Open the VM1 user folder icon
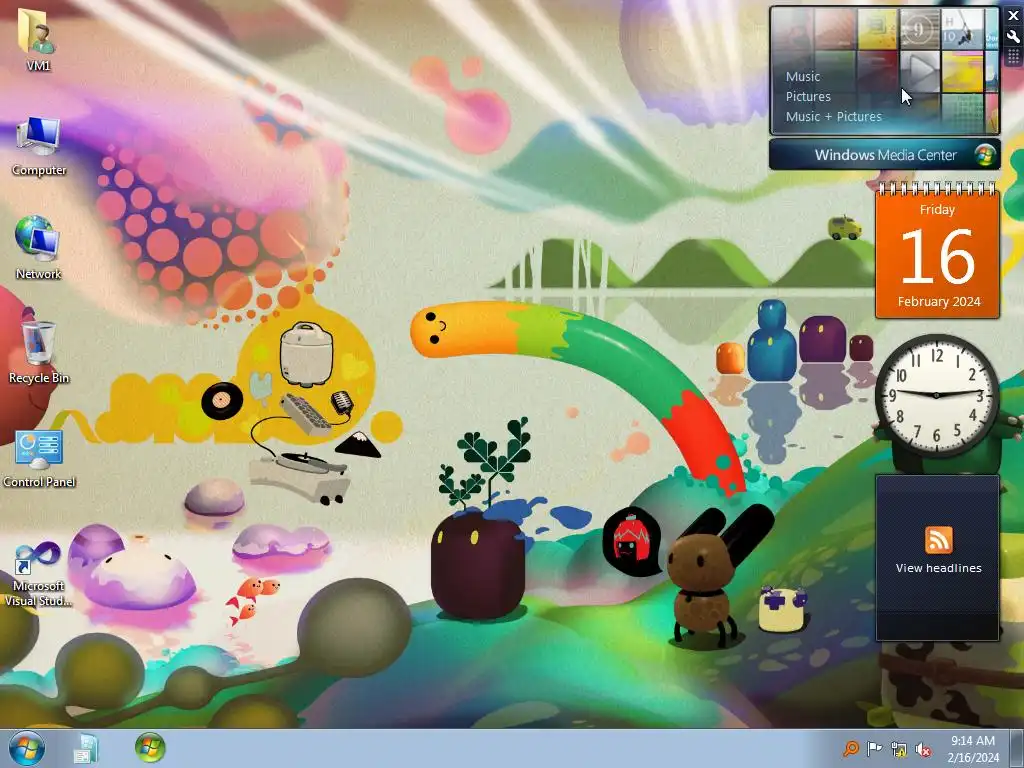Viewport: 1024px width, 768px height. click(38, 38)
